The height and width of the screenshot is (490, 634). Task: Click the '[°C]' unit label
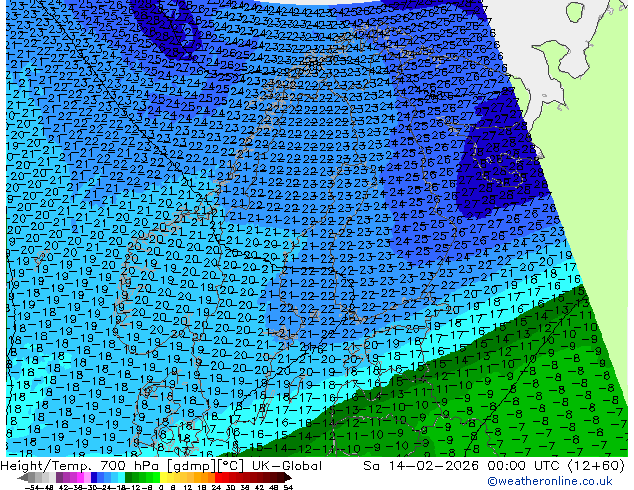[230, 466]
